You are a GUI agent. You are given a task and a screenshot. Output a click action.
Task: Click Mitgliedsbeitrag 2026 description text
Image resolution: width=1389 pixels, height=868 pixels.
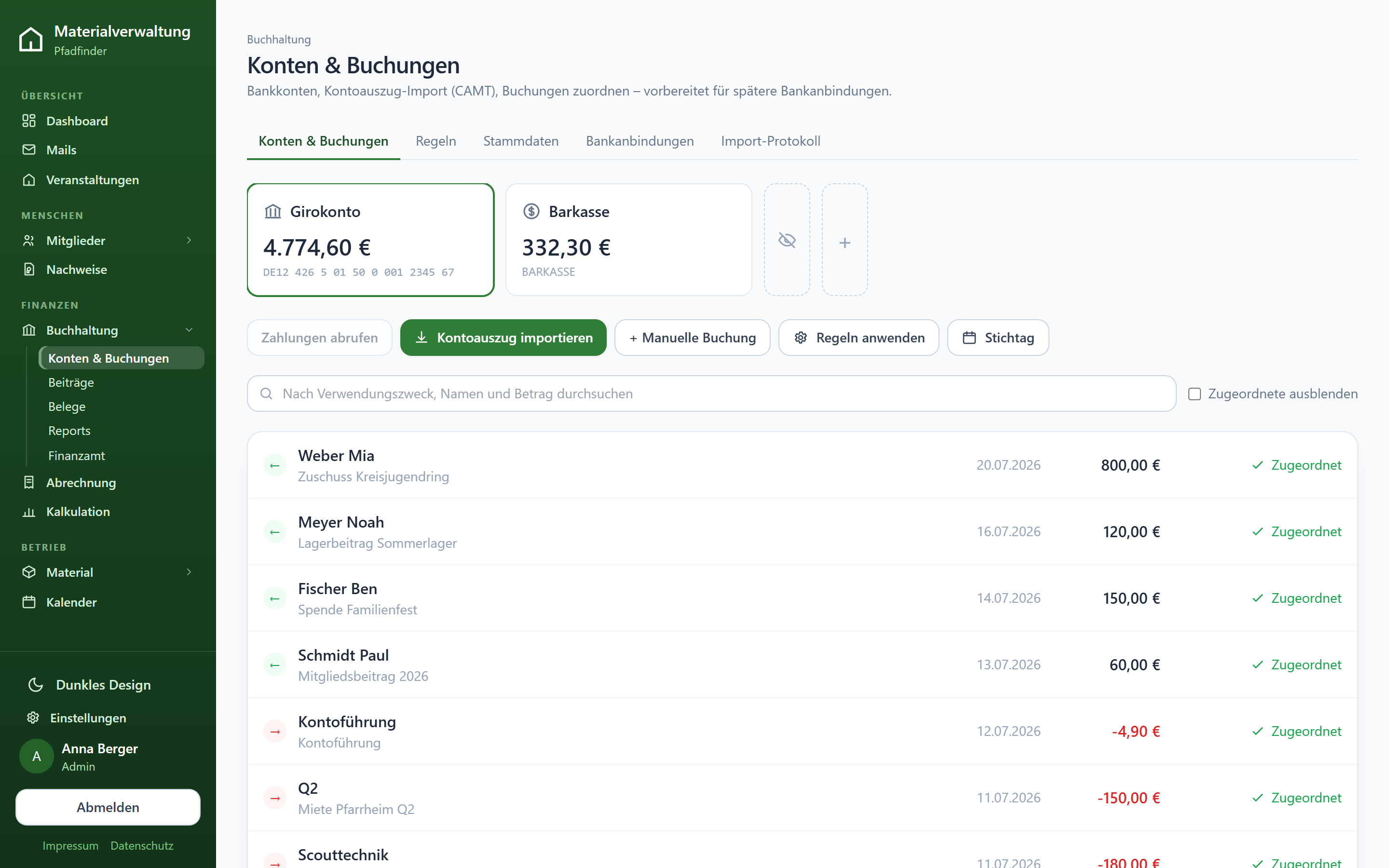pyautogui.click(x=363, y=676)
